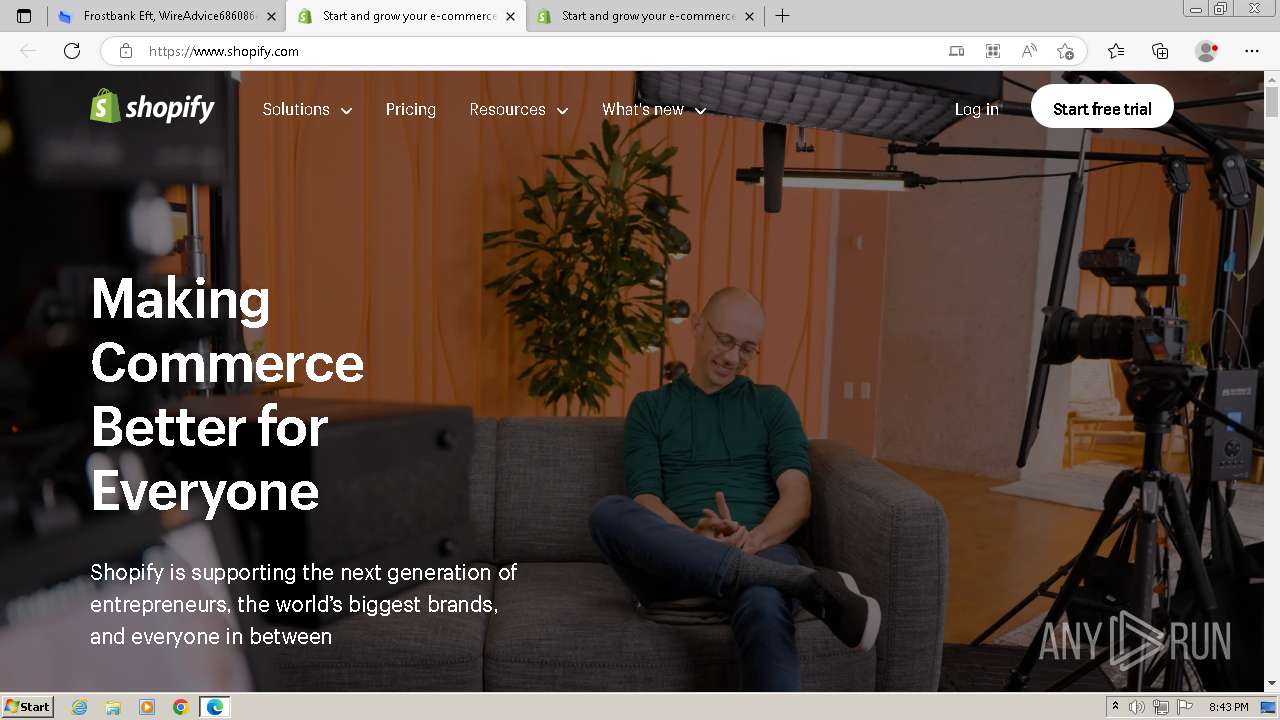Open the QR code / apps grid icon
Viewport: 1280px width, 720px height.
(993, 51)
